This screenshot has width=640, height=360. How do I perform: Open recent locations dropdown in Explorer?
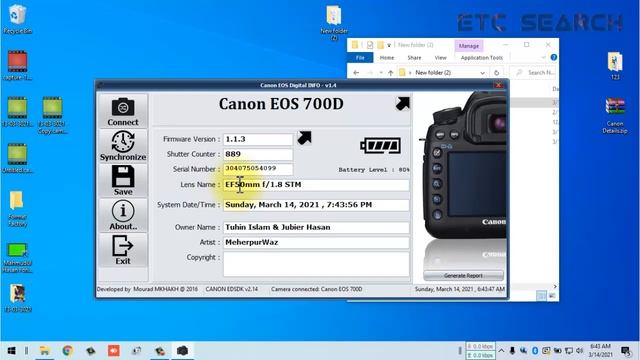pos(381,73)
